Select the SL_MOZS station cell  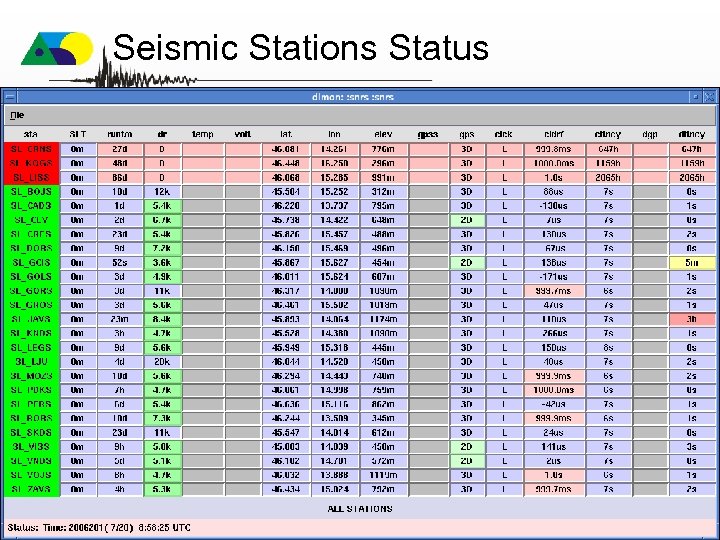[x=32, y=376]
